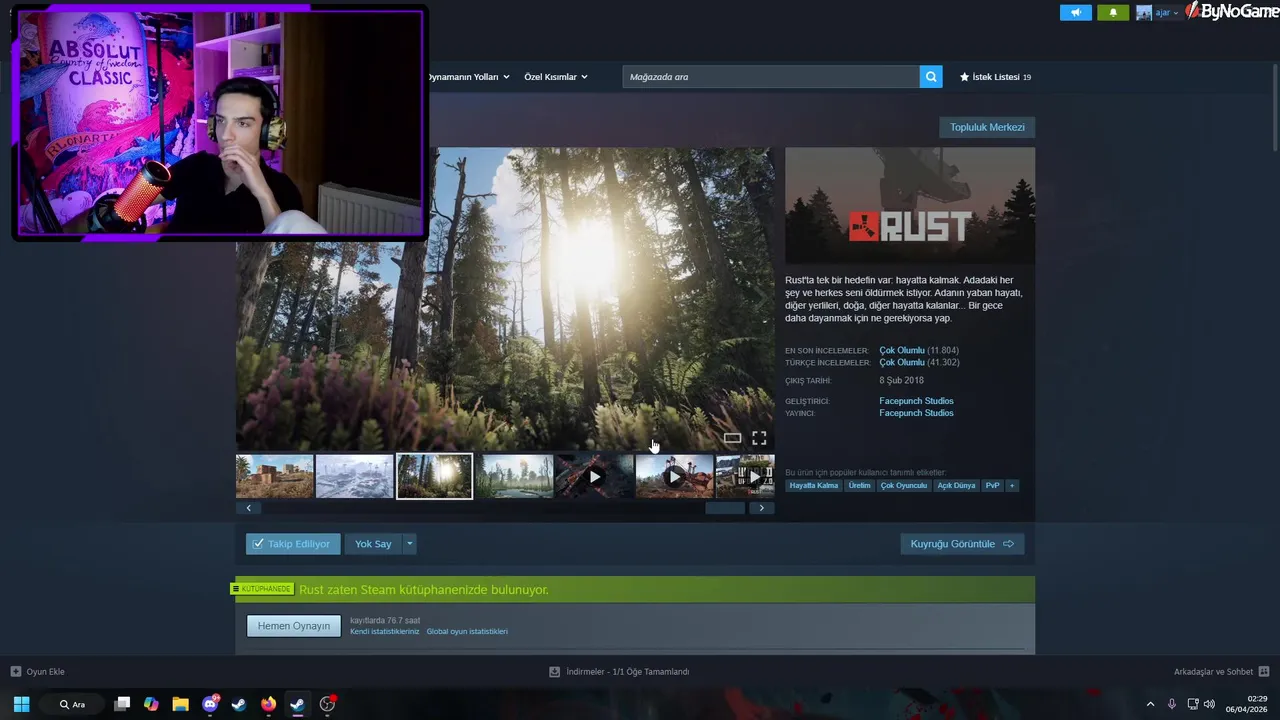
Task: Open the Topluluk Merkezi button
Action: [x=987, y=127]
